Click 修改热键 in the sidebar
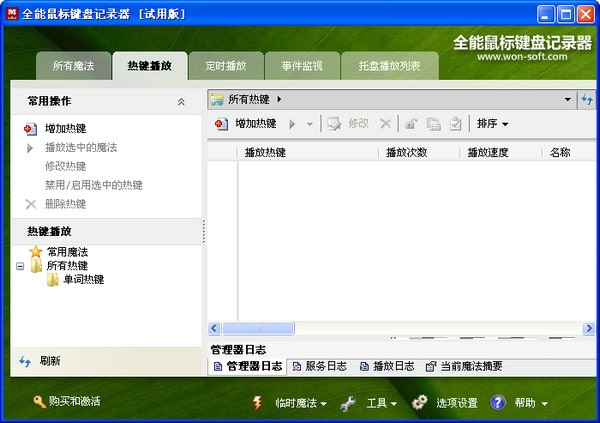 tap(65, 166)
